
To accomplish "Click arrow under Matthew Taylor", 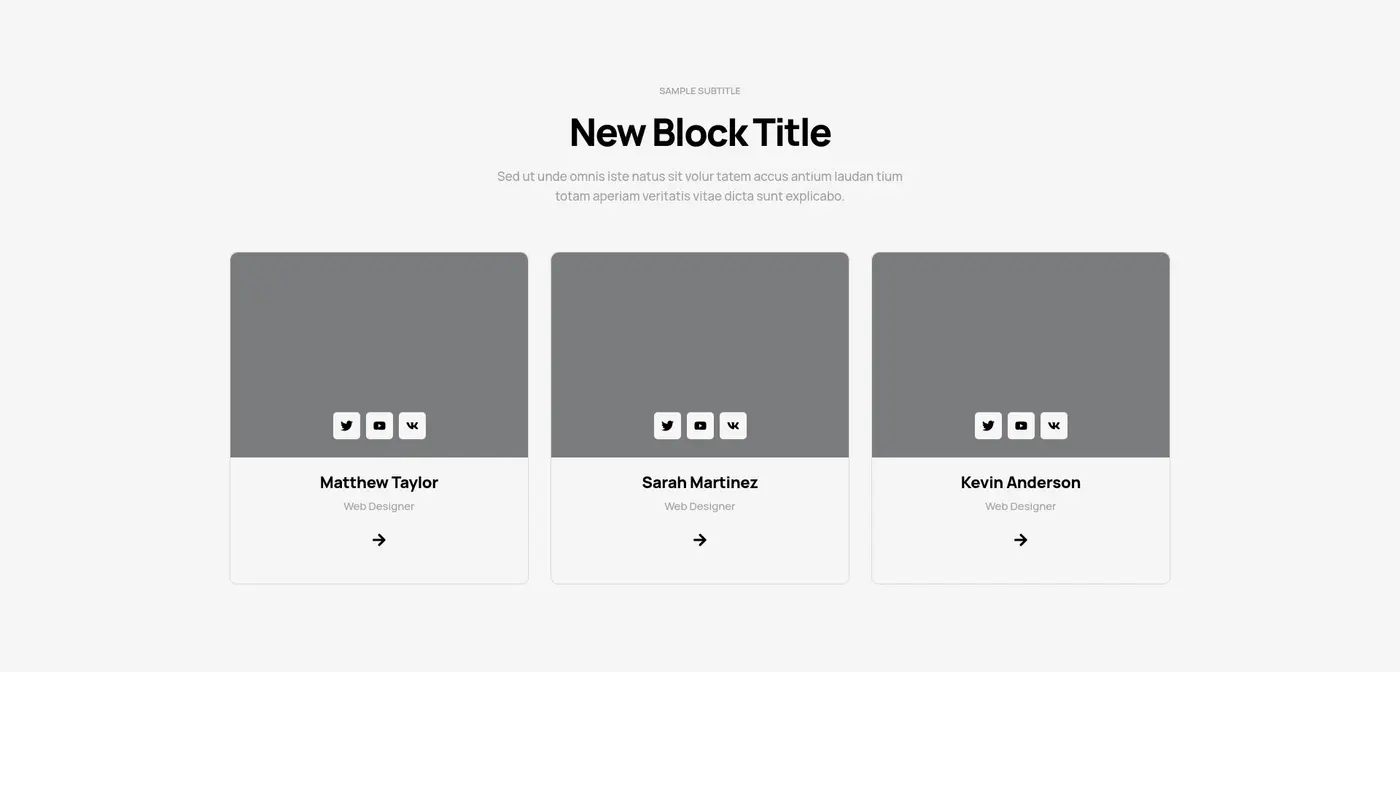I will tap(379, 540).
